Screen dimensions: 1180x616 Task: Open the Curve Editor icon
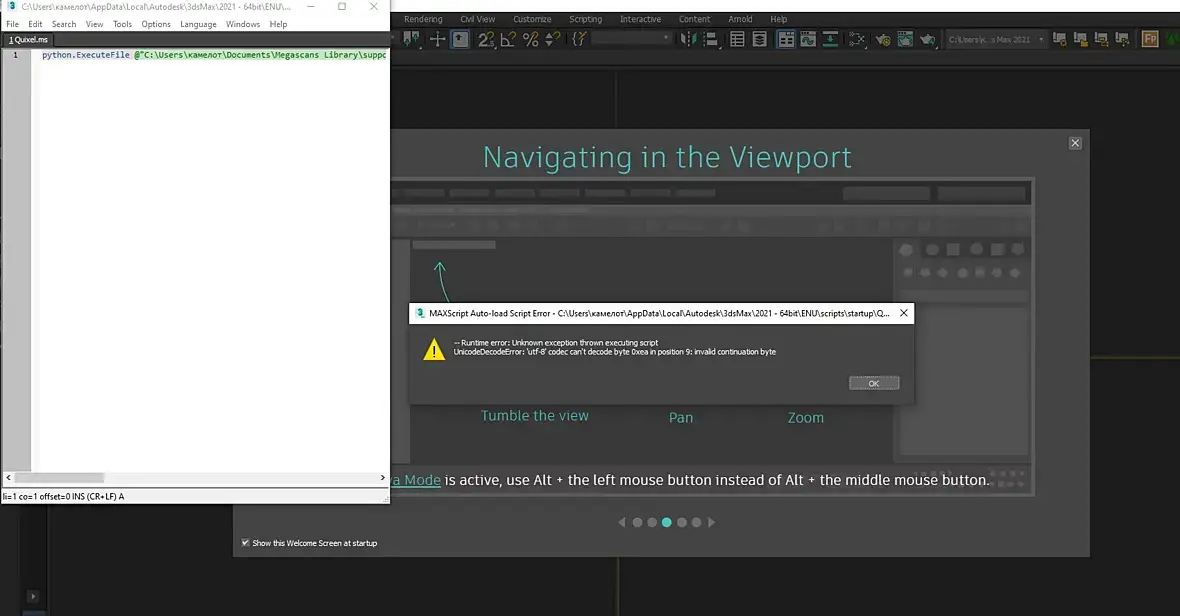coord(807,39)
